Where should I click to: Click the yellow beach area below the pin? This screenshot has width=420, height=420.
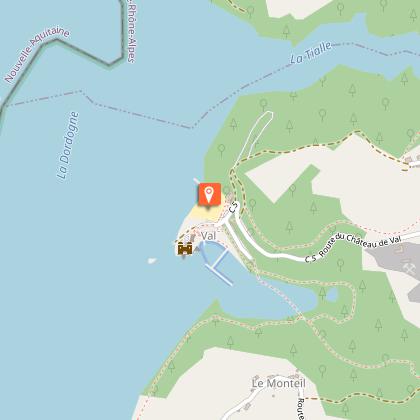204,213
